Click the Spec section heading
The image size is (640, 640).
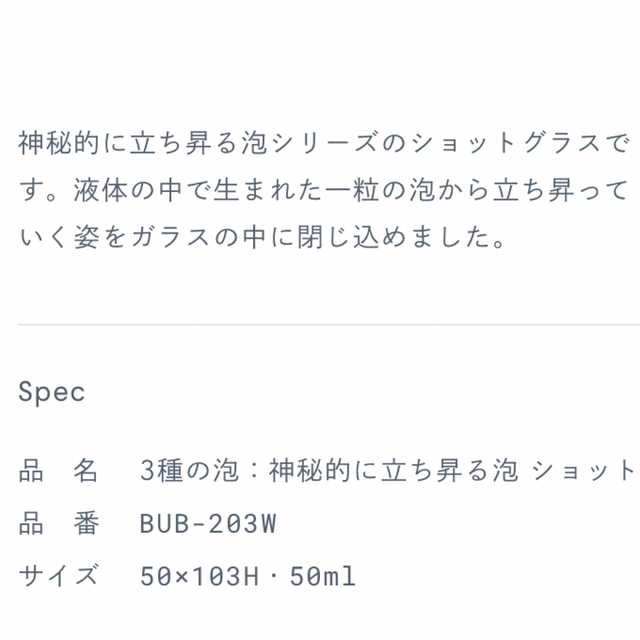[51, 392]
